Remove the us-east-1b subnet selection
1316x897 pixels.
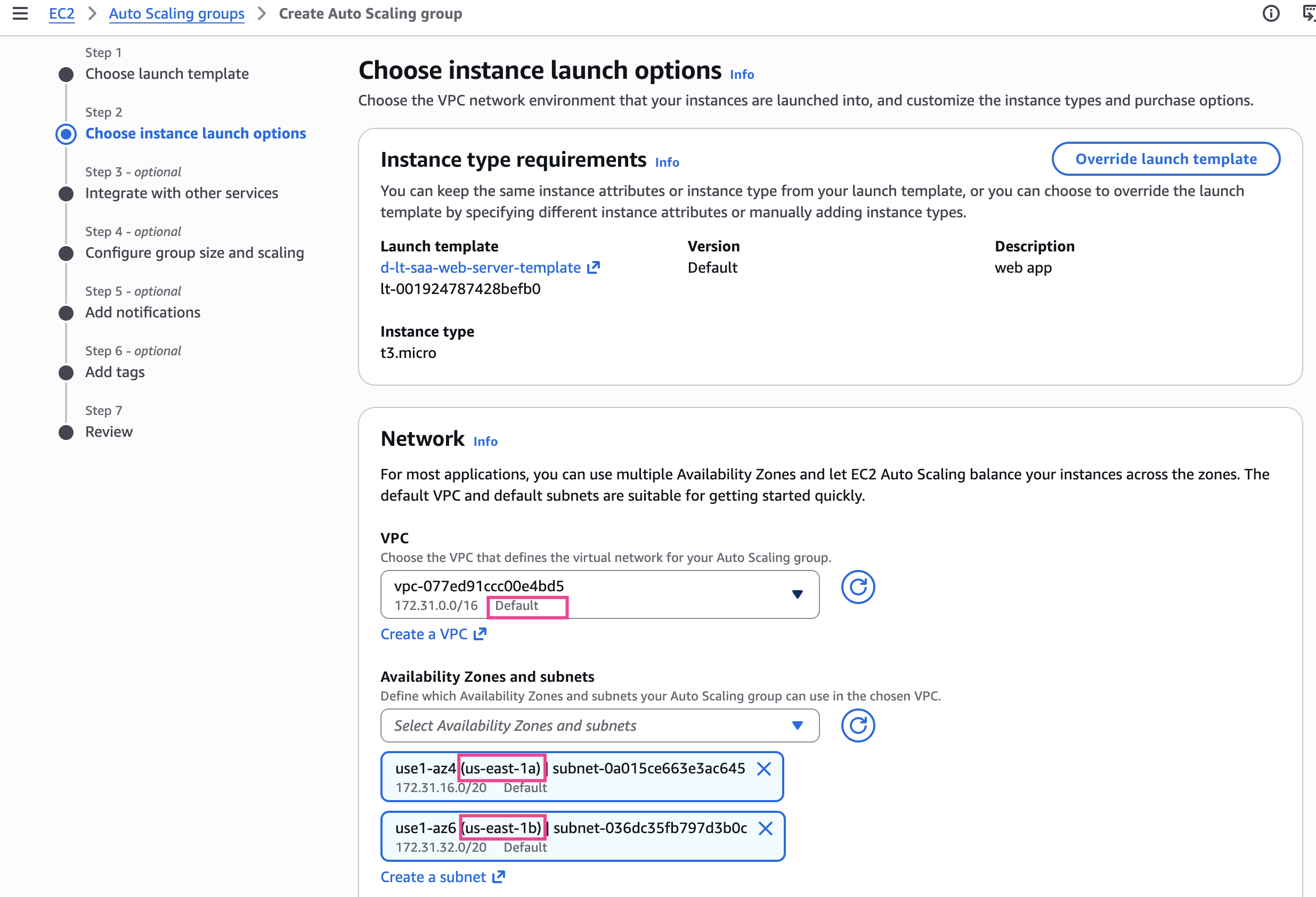pos(765,828)
